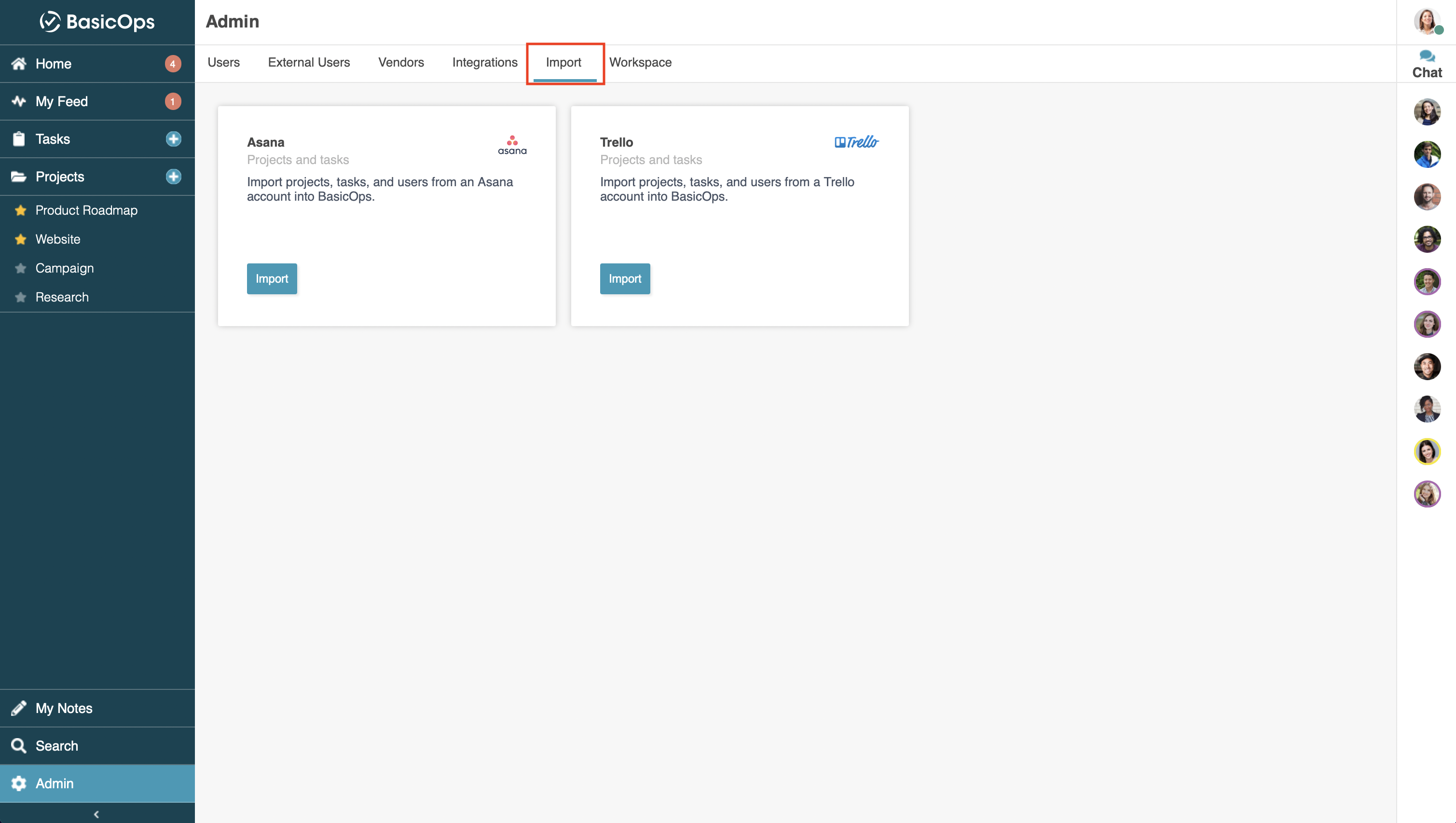Viewport: 1456px width, 823px height.
Task: Open the user profile avatar menu
Action: (x=1427, y=22)
